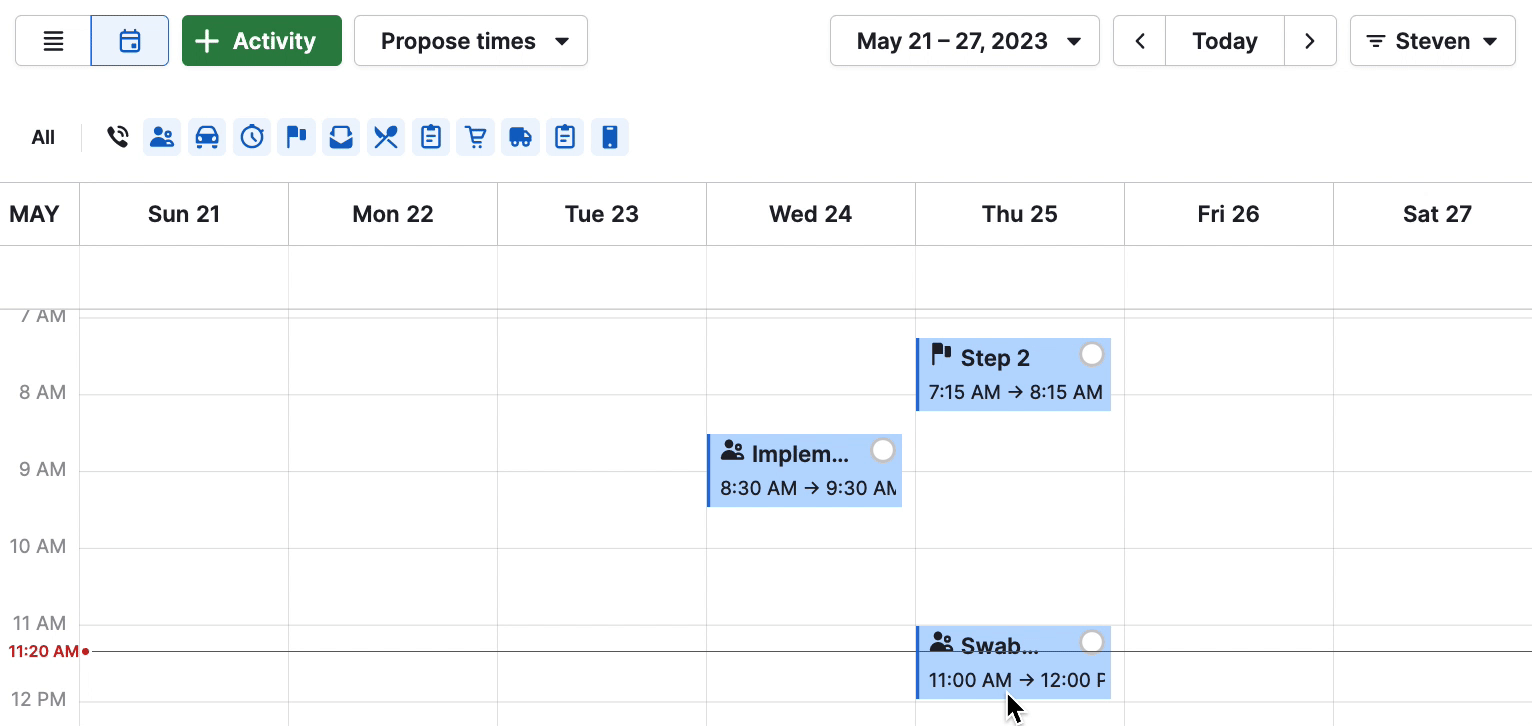Screen dimensions: 1532x726
Task: Mark the Implem... meeting as done
Action: pyautogui.click(x=883, y=450)
